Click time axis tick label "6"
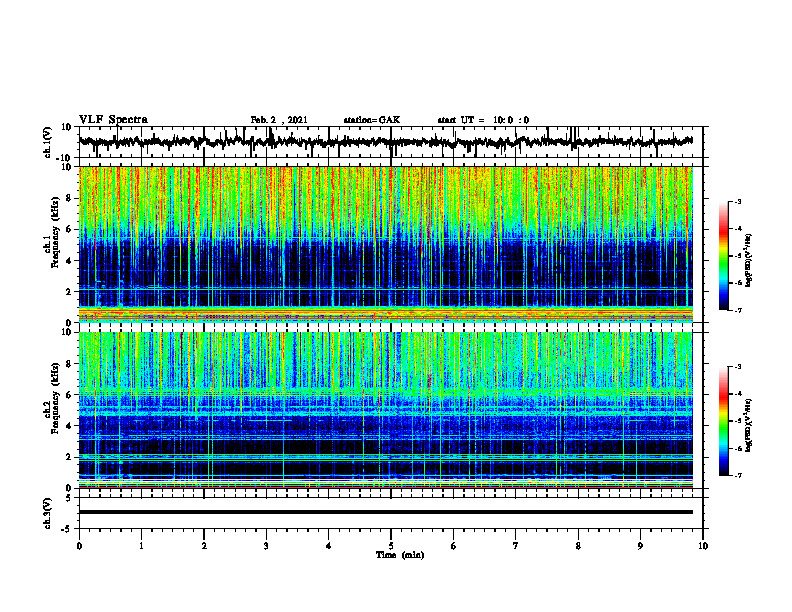Screen dimensions: 792x612 pyautogui.click(x=454, y=546)
